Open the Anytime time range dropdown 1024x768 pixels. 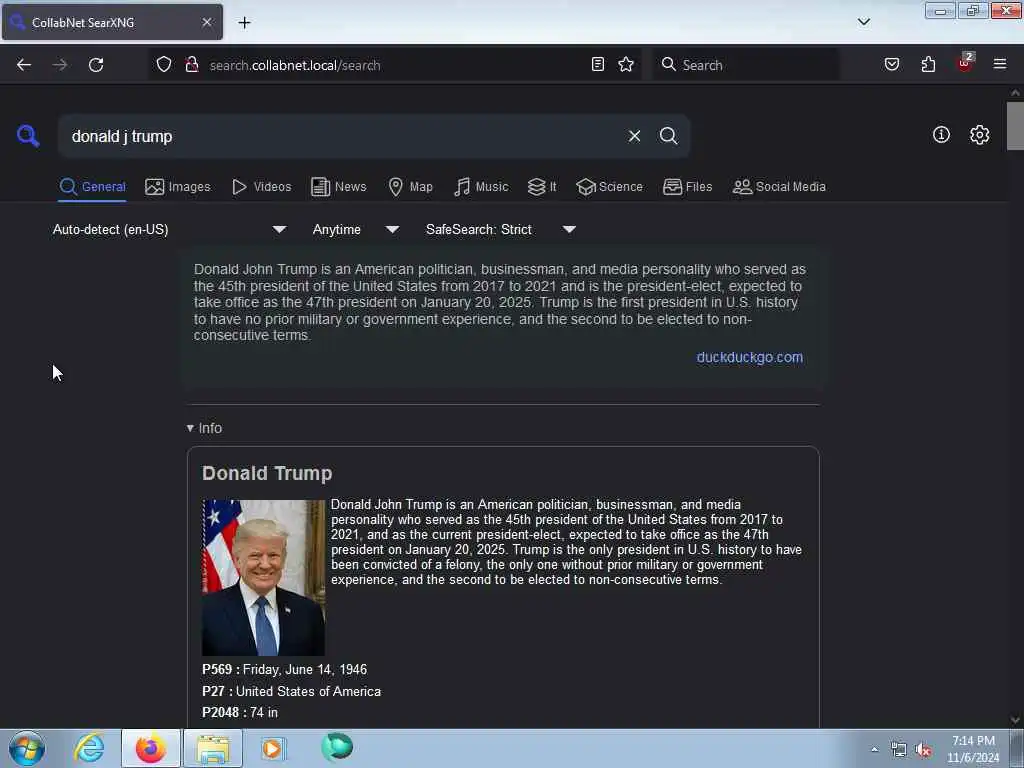(x=356, y=229)
